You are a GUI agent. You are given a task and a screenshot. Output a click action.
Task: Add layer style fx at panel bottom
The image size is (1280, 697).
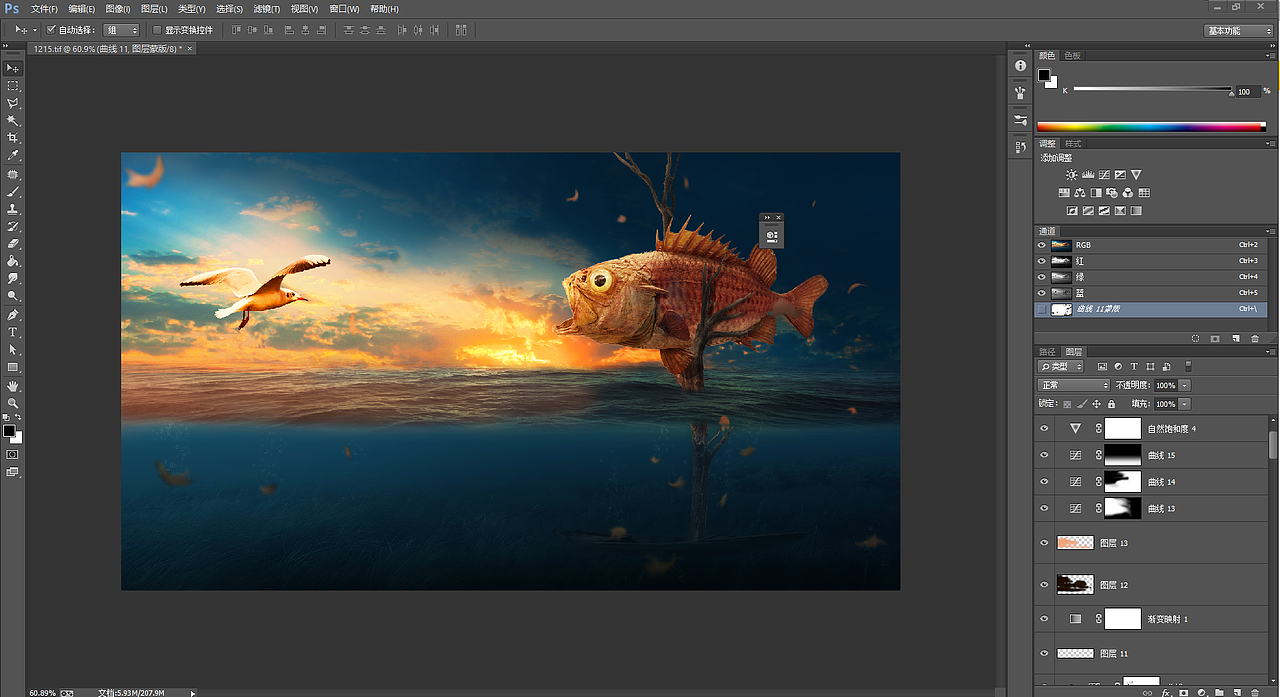pos(1166,692)
